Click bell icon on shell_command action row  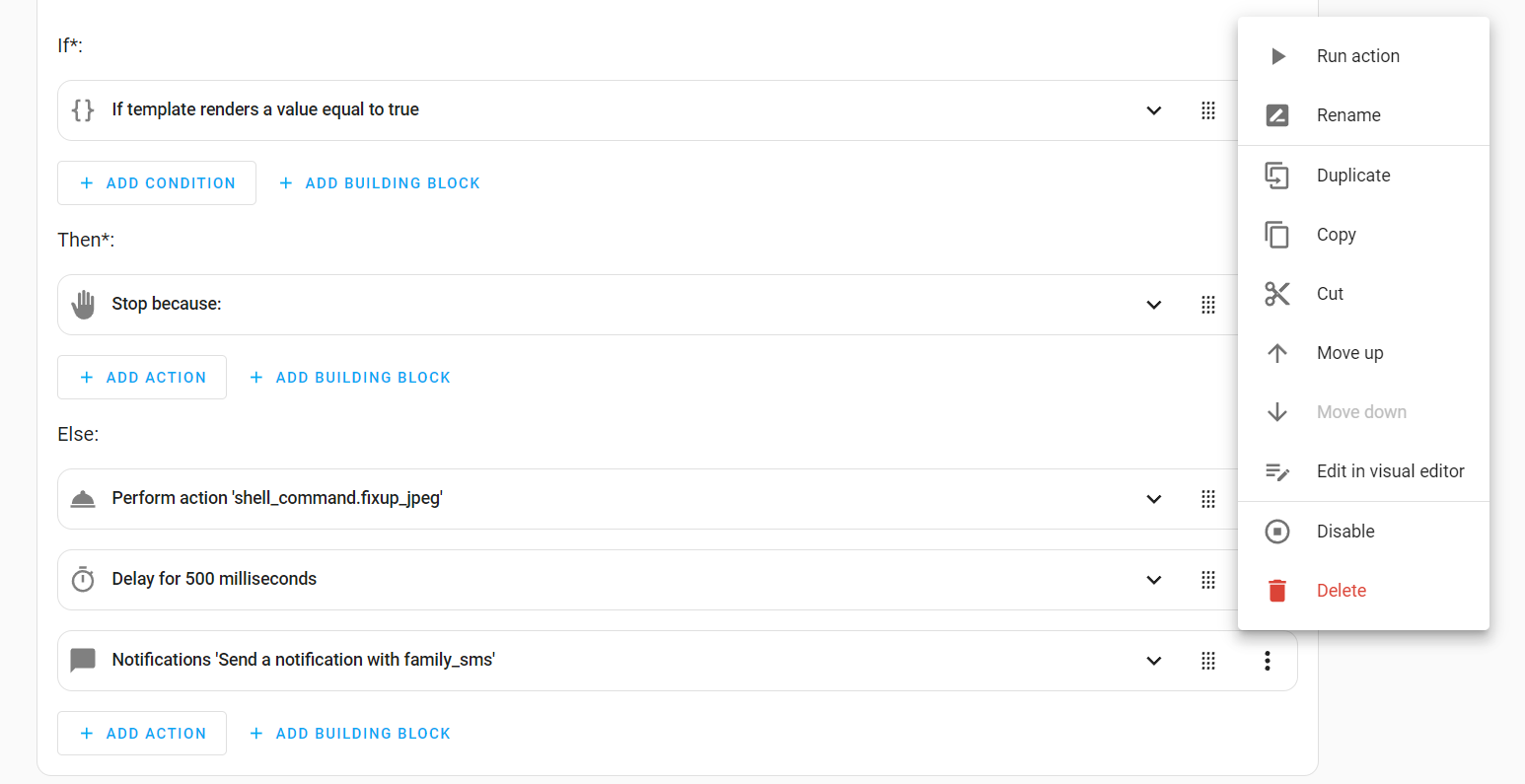coord(84,499)
